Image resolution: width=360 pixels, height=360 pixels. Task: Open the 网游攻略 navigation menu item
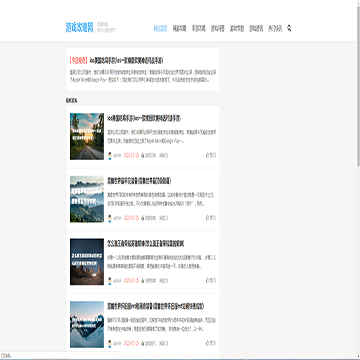click(x=179, y=28)
